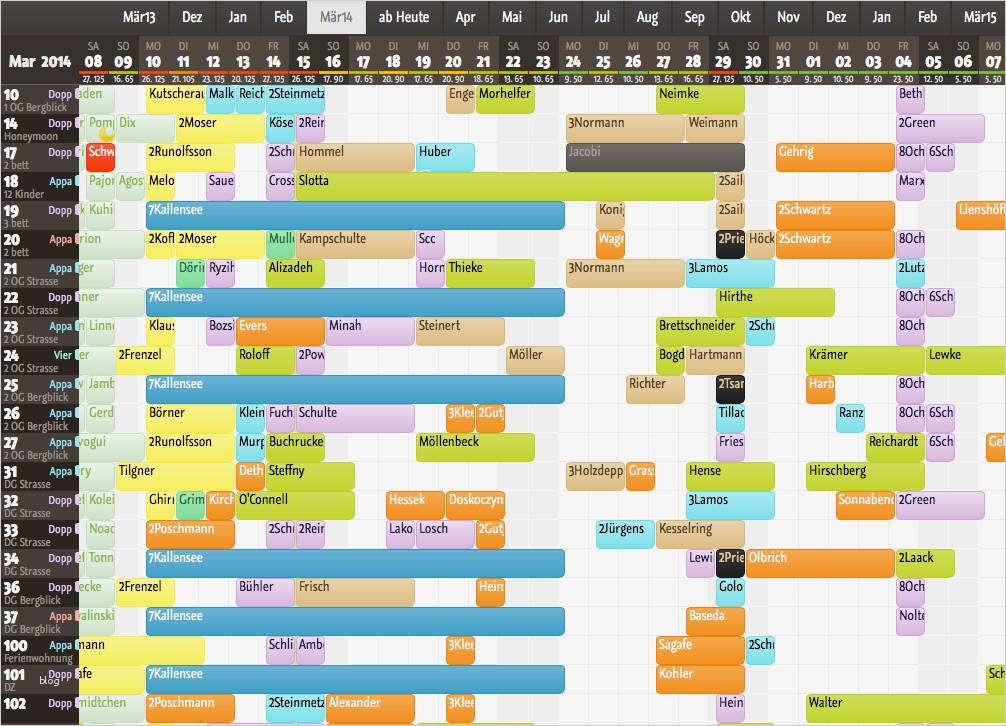The width and height of the screenshot is (1006, 726).
Task: Select the Huber booking block
Action: click(x=445, y=157)
